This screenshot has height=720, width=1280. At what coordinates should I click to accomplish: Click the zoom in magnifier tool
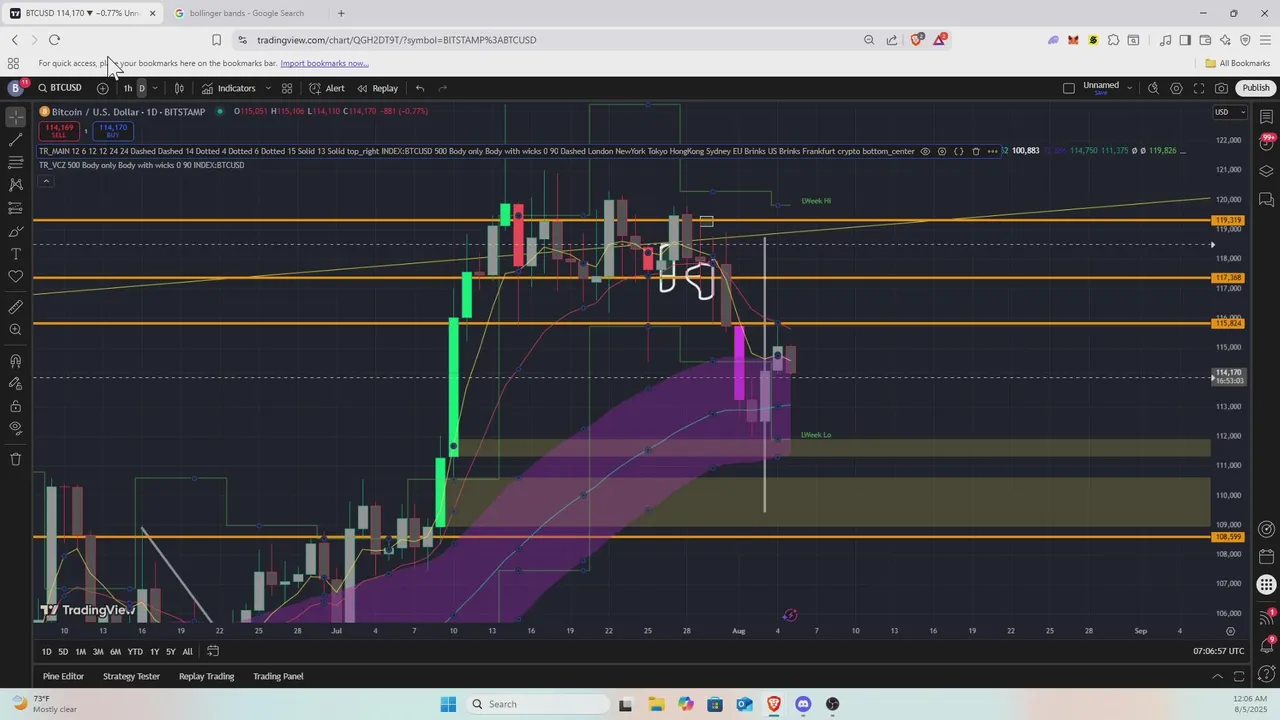coord(15,330)
